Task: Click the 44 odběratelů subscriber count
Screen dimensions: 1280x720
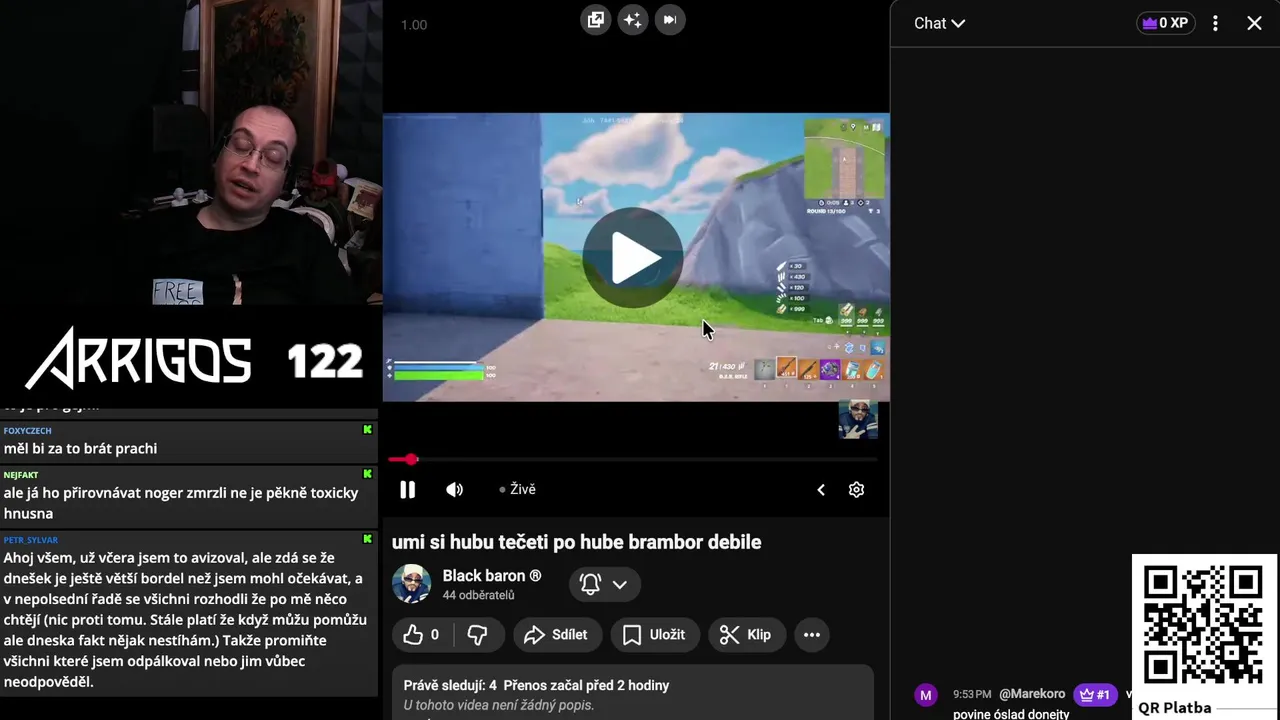Action: click(x=479, y=595)
